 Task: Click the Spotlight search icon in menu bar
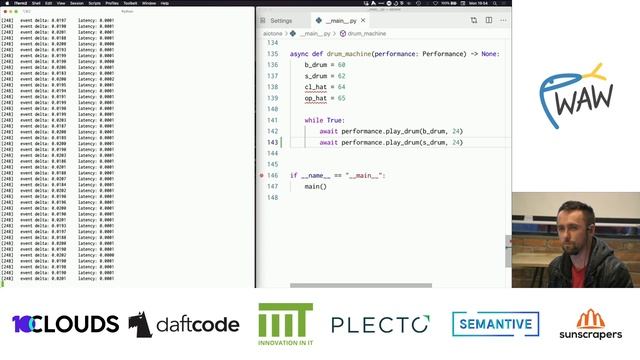click(495, 3)
